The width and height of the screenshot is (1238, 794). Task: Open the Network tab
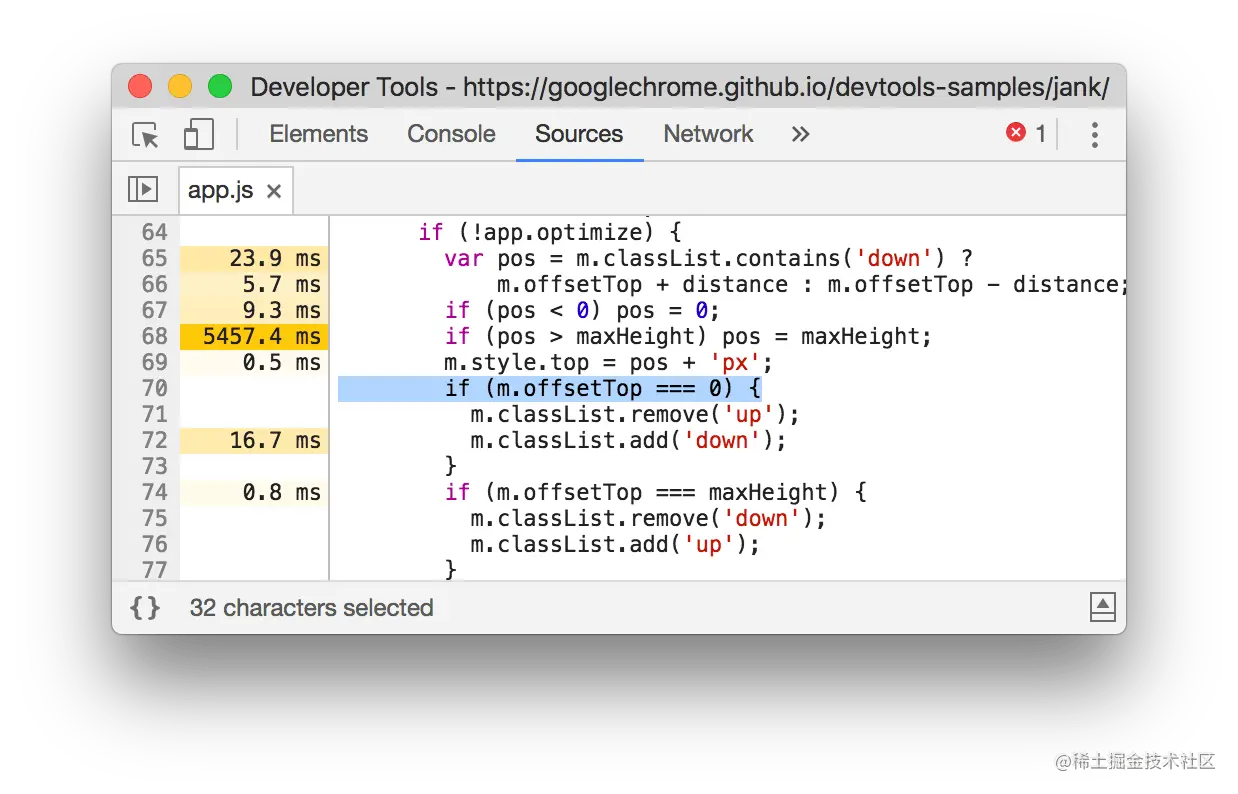click(708, 134)
